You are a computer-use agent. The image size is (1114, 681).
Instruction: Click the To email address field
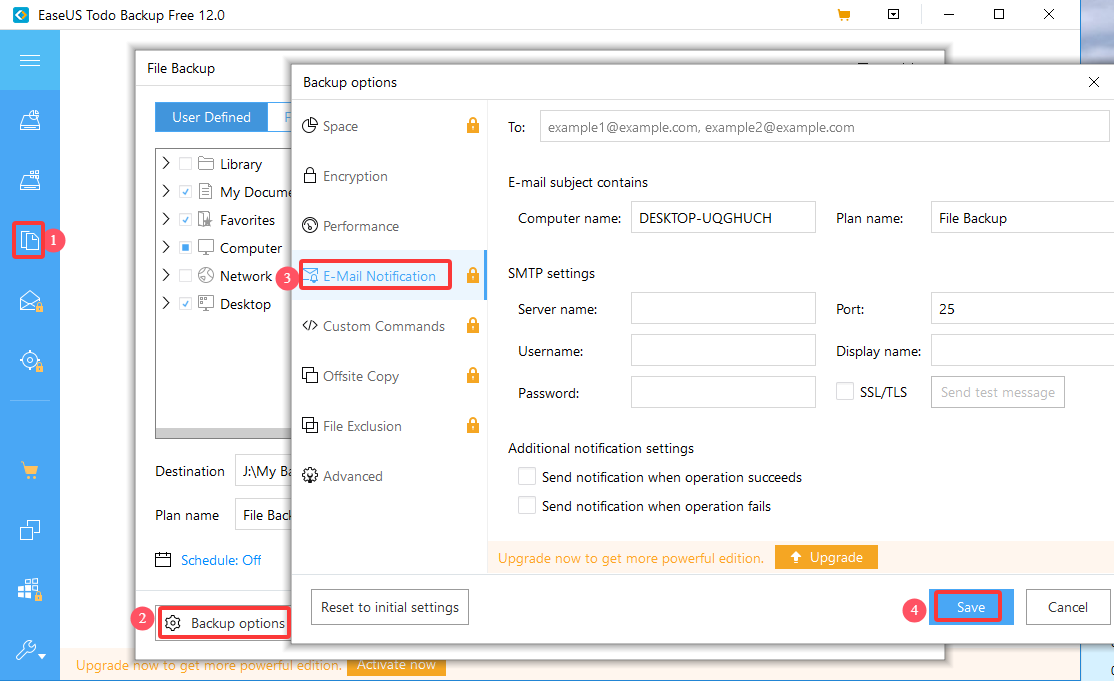pyautogui.click(x=824, y=127)
